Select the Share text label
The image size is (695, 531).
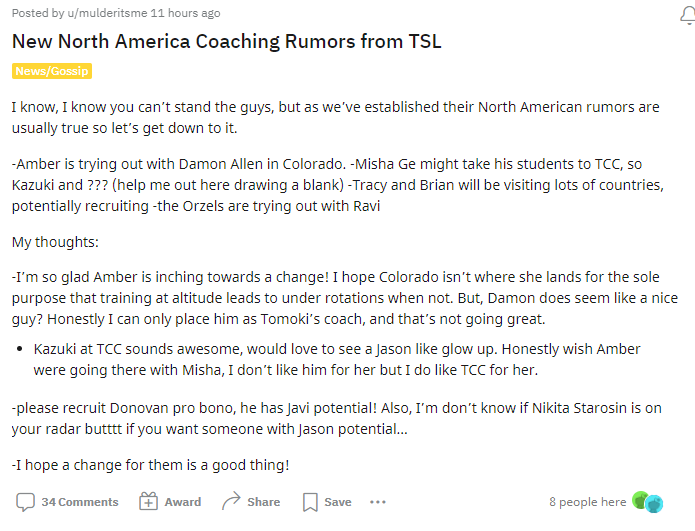(263, 502)
